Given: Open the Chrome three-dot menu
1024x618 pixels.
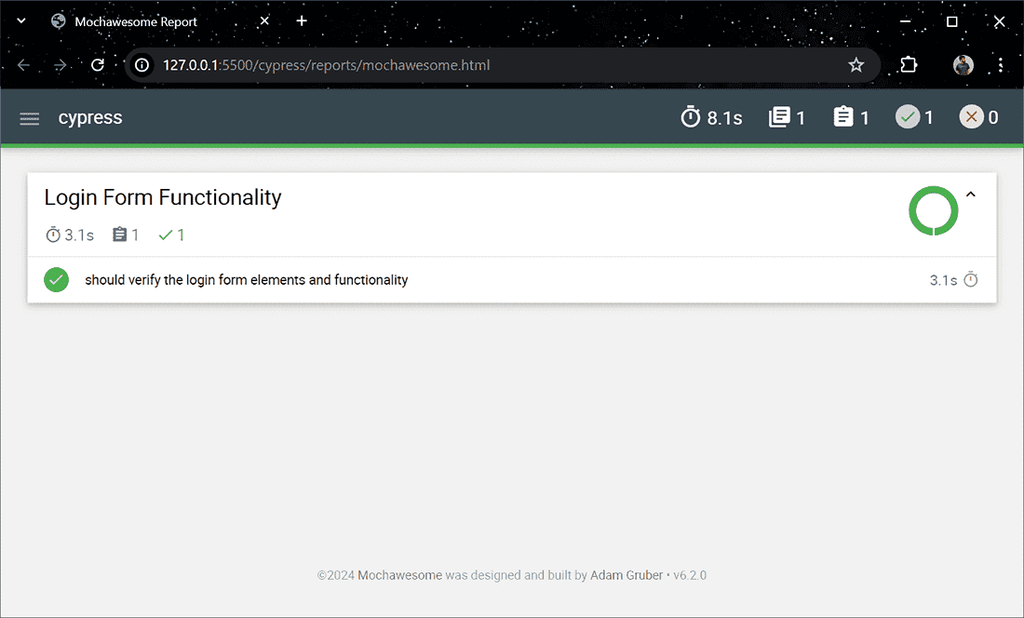Looking at the screenshot, I should click(1001, 65).
